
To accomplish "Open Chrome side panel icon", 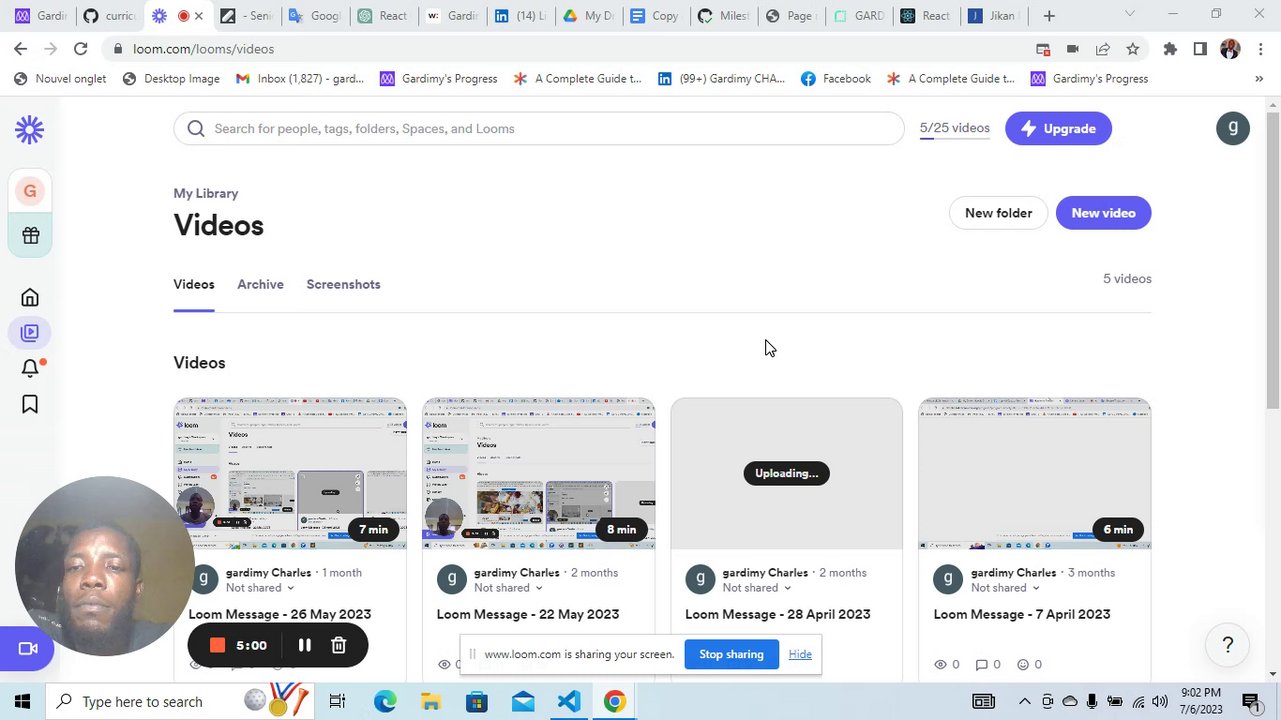I will (1200, 49).
